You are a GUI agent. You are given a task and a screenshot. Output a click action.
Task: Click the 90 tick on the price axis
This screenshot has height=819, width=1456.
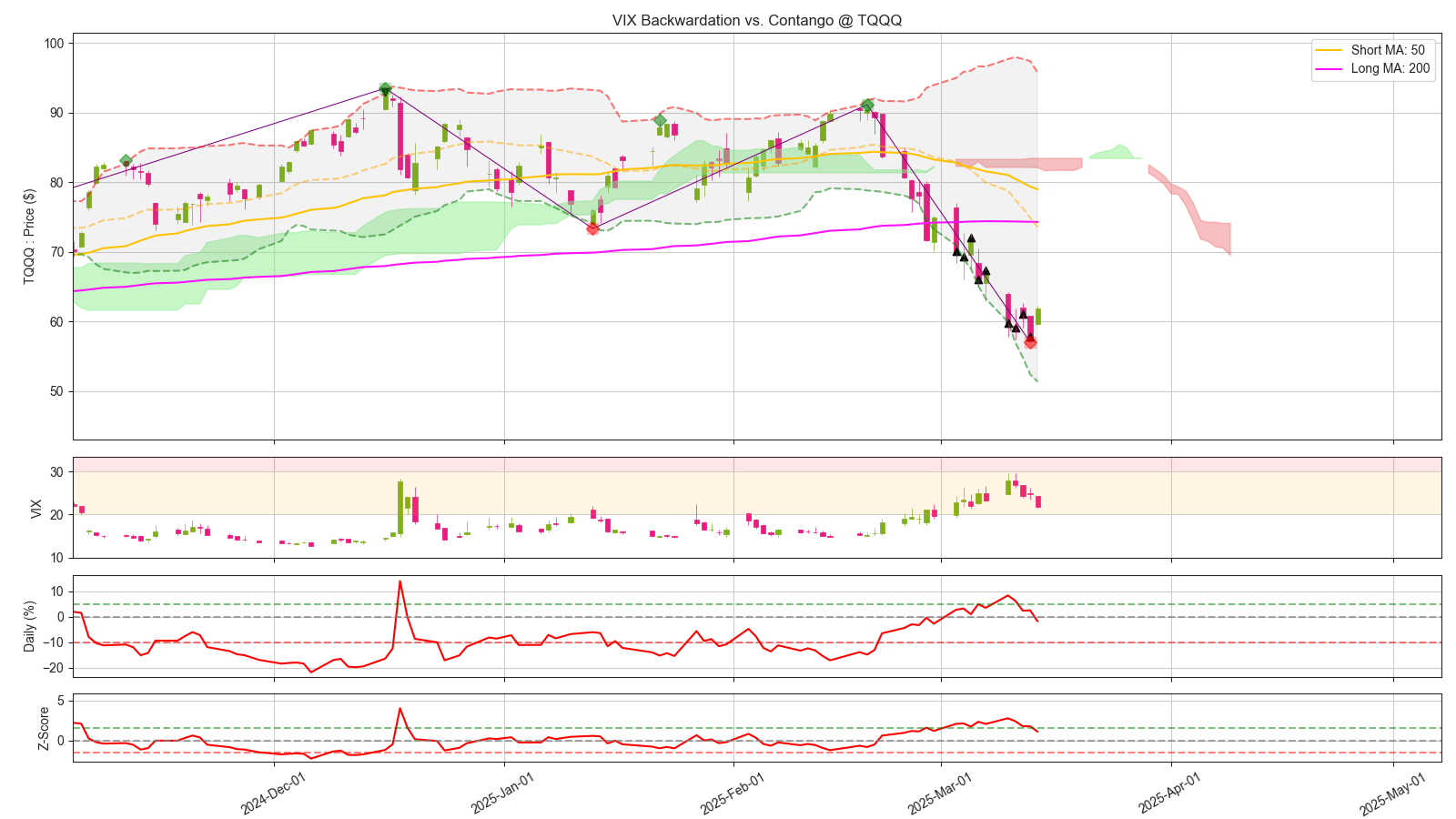56,113
